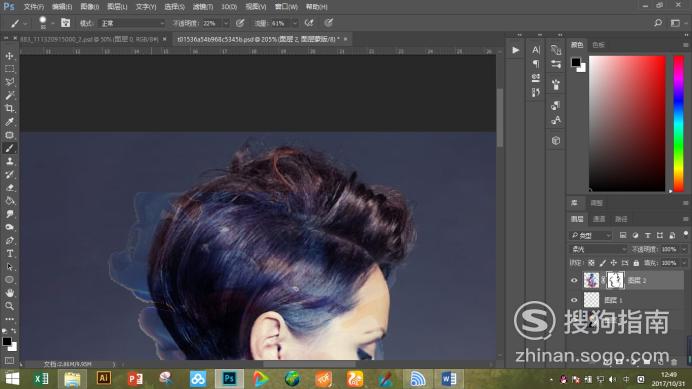Open the layer fill 100% dropdown
The image size is (692, 389).
[684, 263]
